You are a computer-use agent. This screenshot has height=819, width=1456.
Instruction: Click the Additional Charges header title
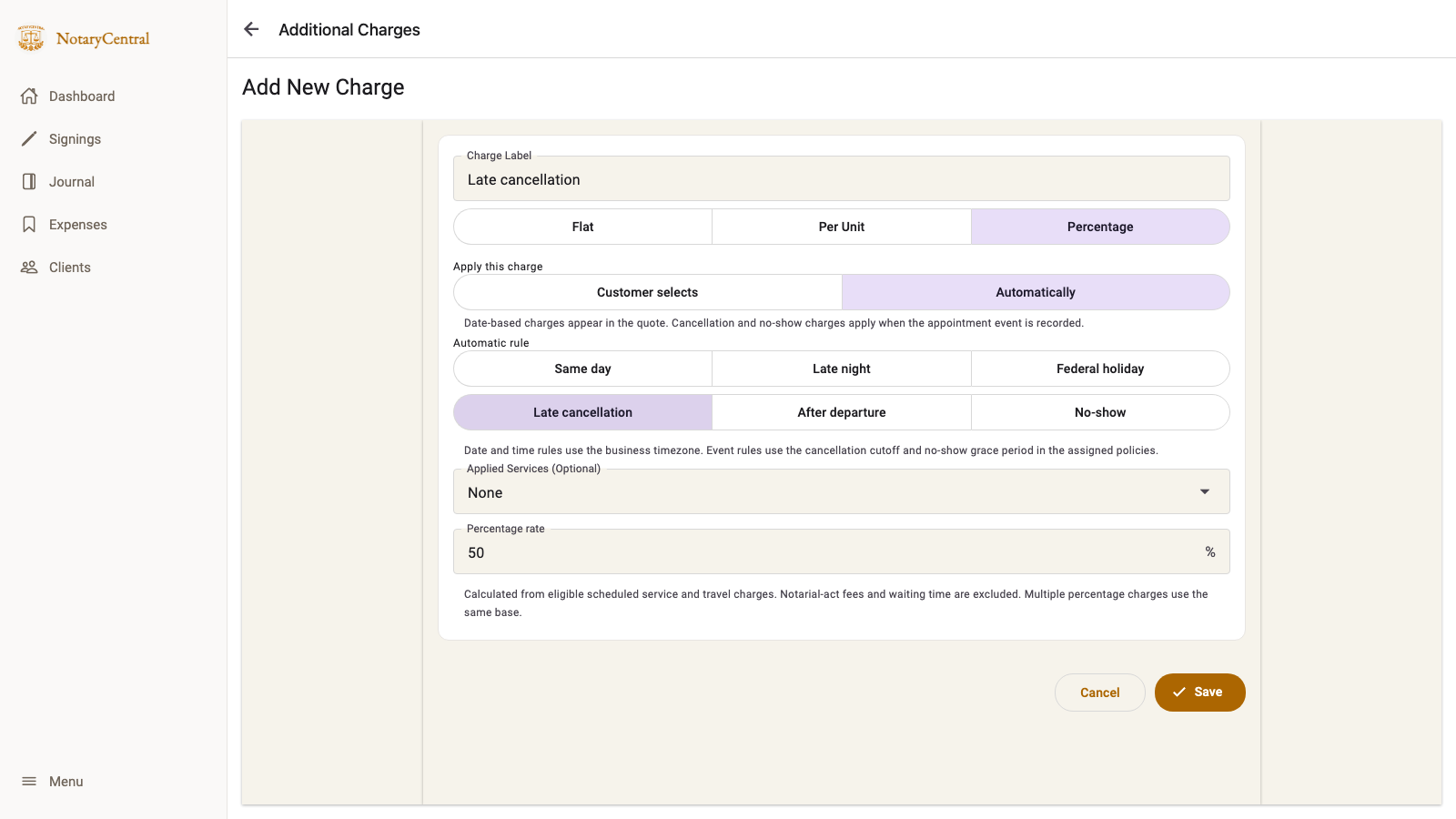(x=349, y=30)
